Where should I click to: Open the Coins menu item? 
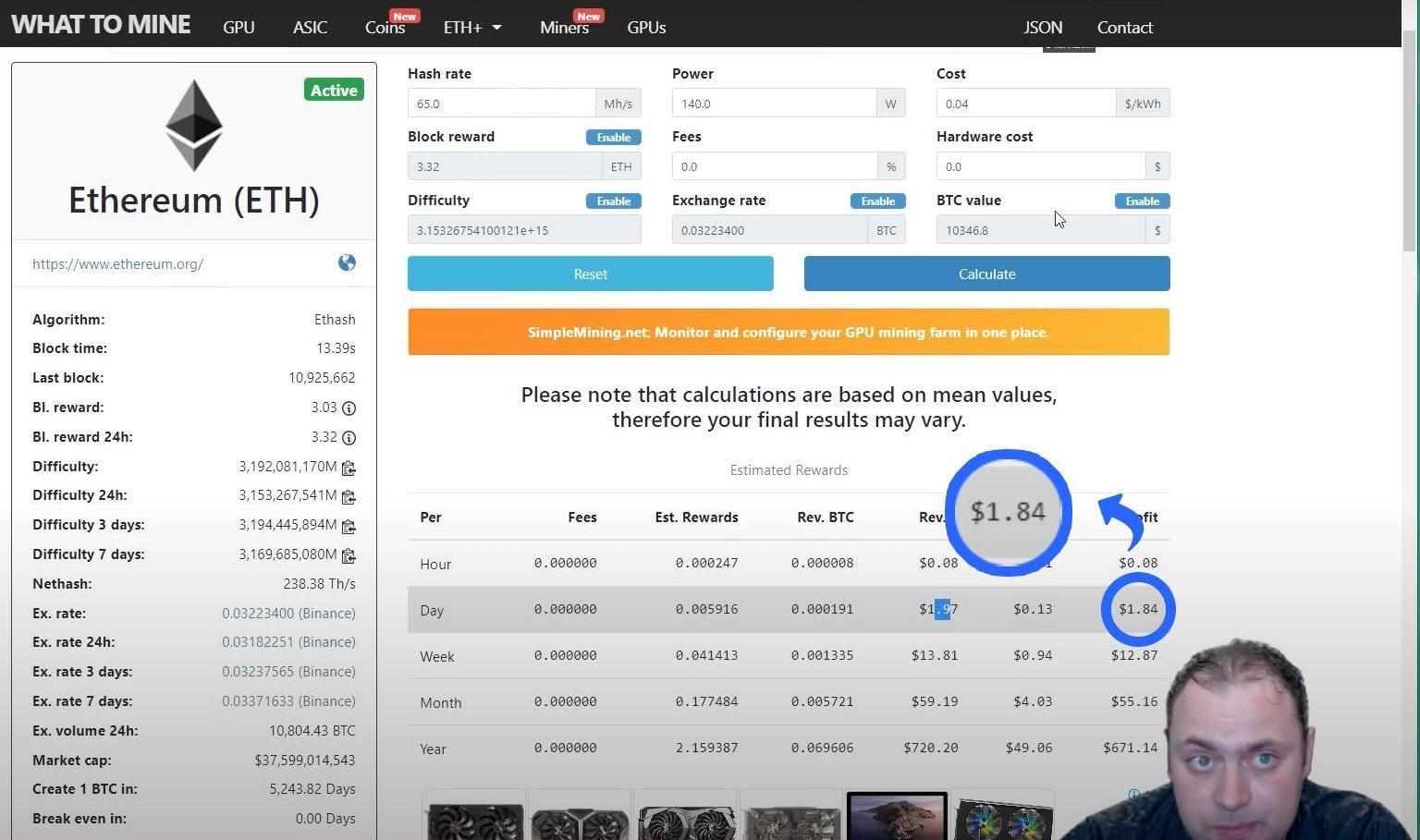(x=385, y=28)
